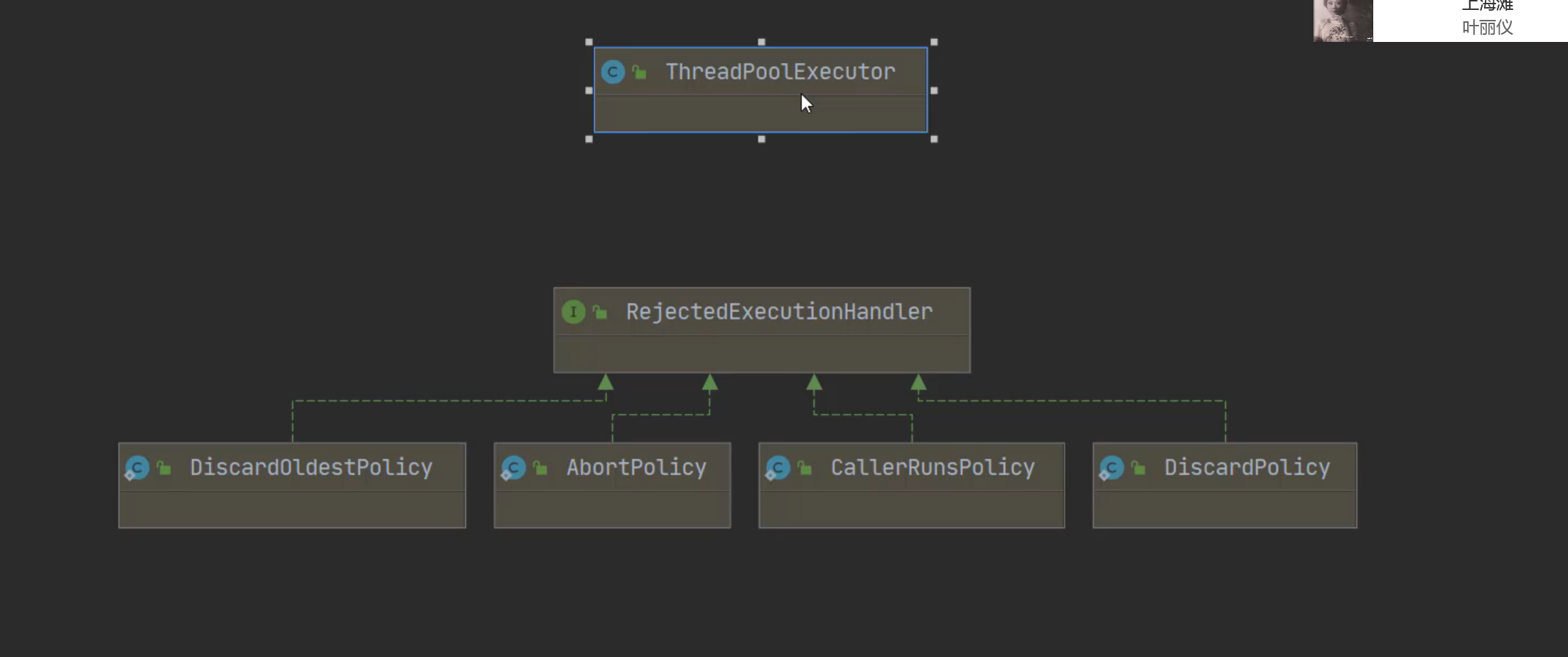Click the empty members compartment of RejectedExecutionHandler
1568x657 pixels.
[x=762, y=354]
